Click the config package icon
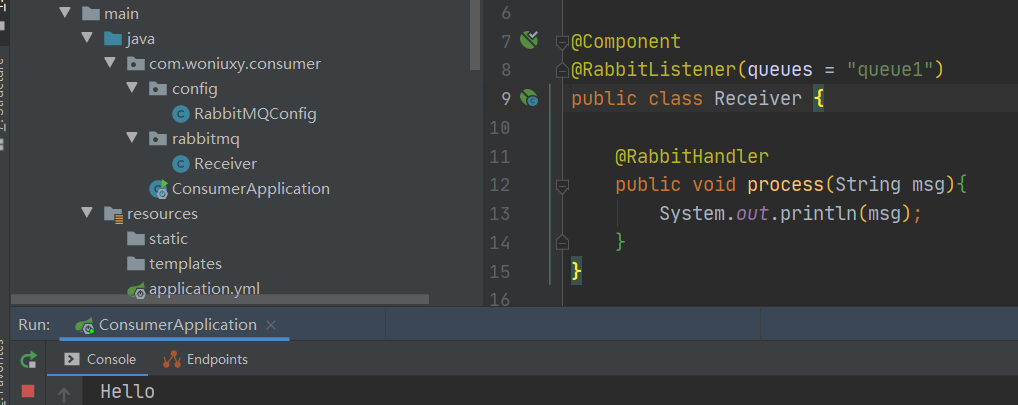Screen dimensions: 1018x405 (x=158, y=88)
